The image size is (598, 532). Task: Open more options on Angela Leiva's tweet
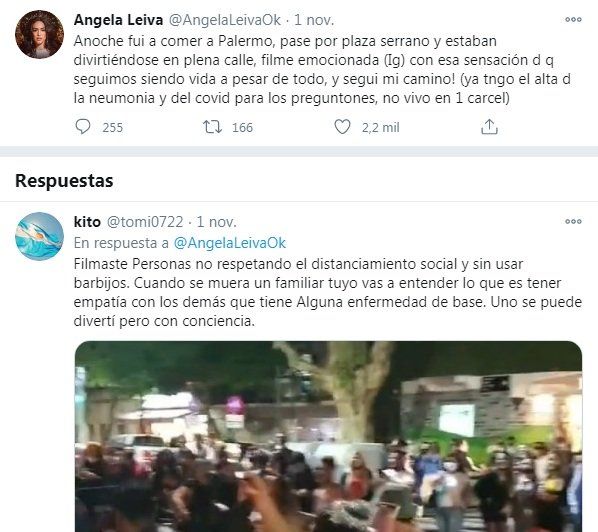[573, 19]
